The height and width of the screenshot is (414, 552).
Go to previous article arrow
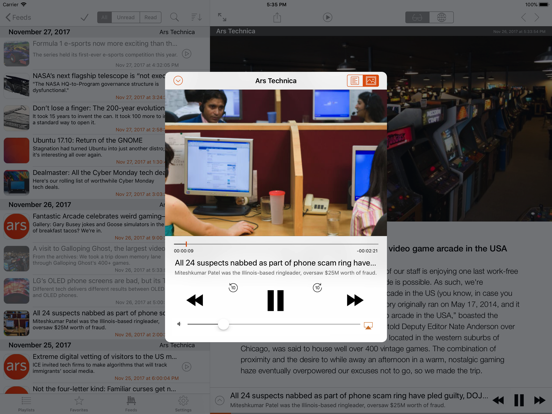tap(523, 17)
